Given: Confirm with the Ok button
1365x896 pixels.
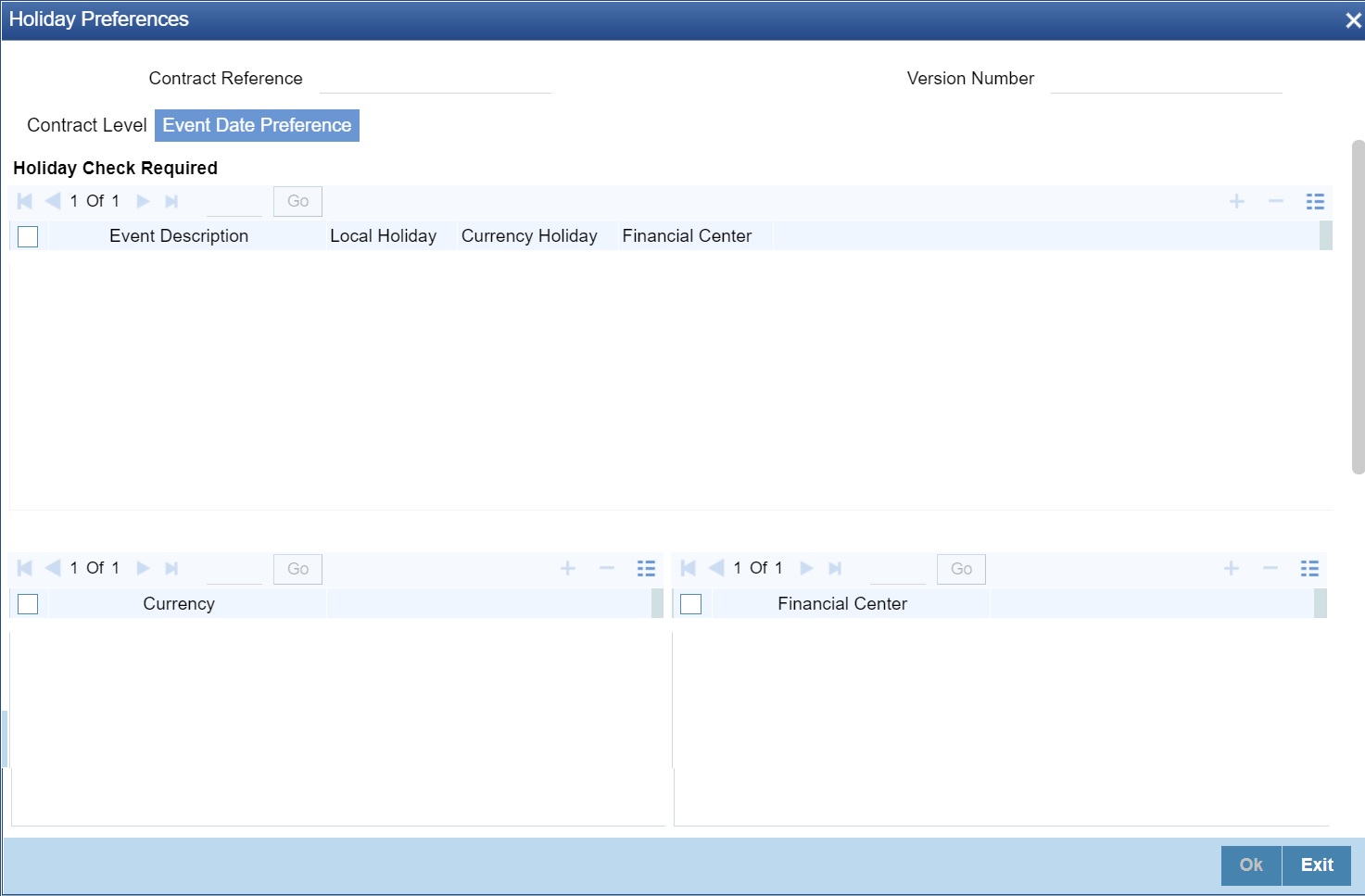Looking at the screenshot, I should click(1251, 865).
